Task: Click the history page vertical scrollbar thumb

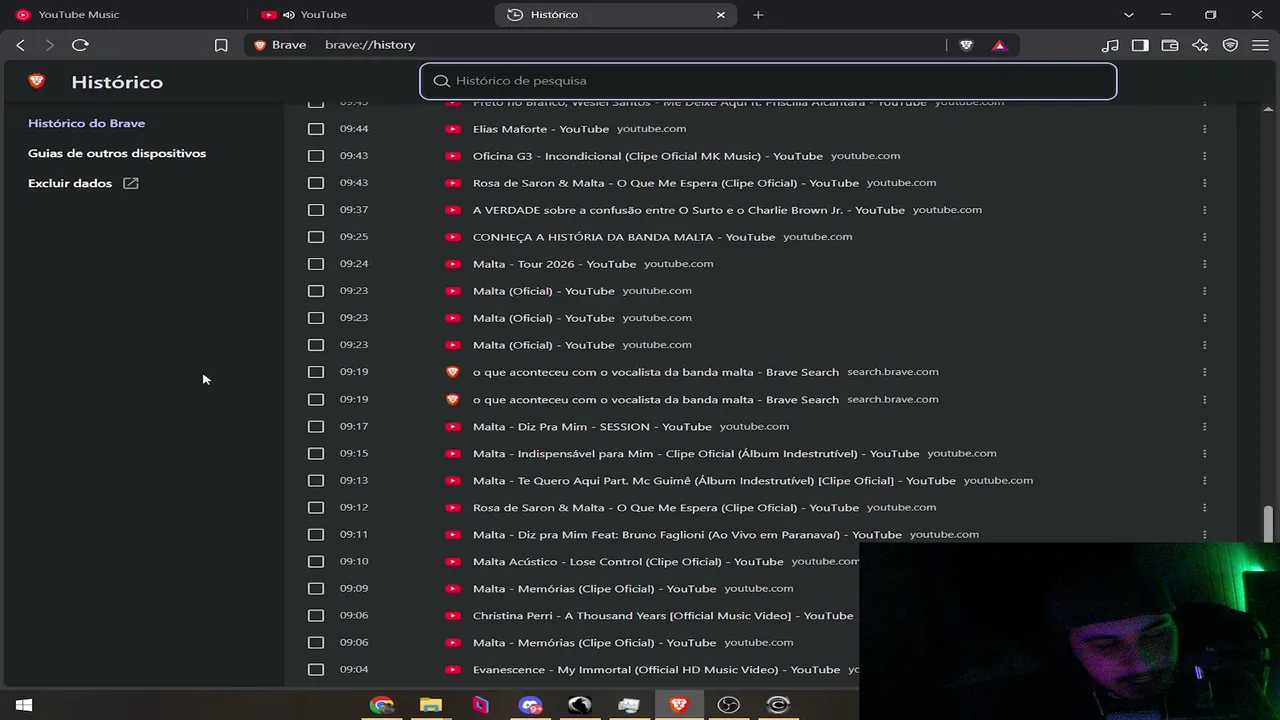Action: point(1269,523)
